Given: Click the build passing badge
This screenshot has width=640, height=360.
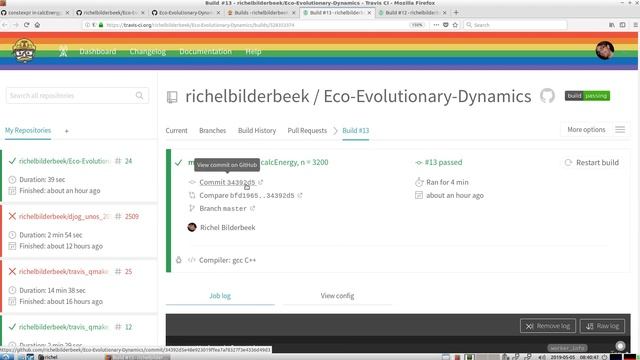Looking at the screenshot, I should [x=587, y=96].
